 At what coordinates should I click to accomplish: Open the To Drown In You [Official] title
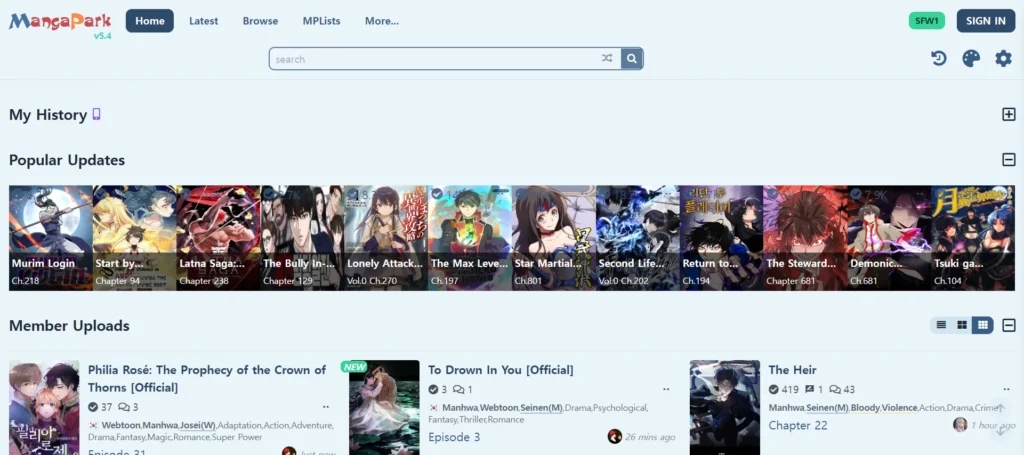tap(501, 370)
